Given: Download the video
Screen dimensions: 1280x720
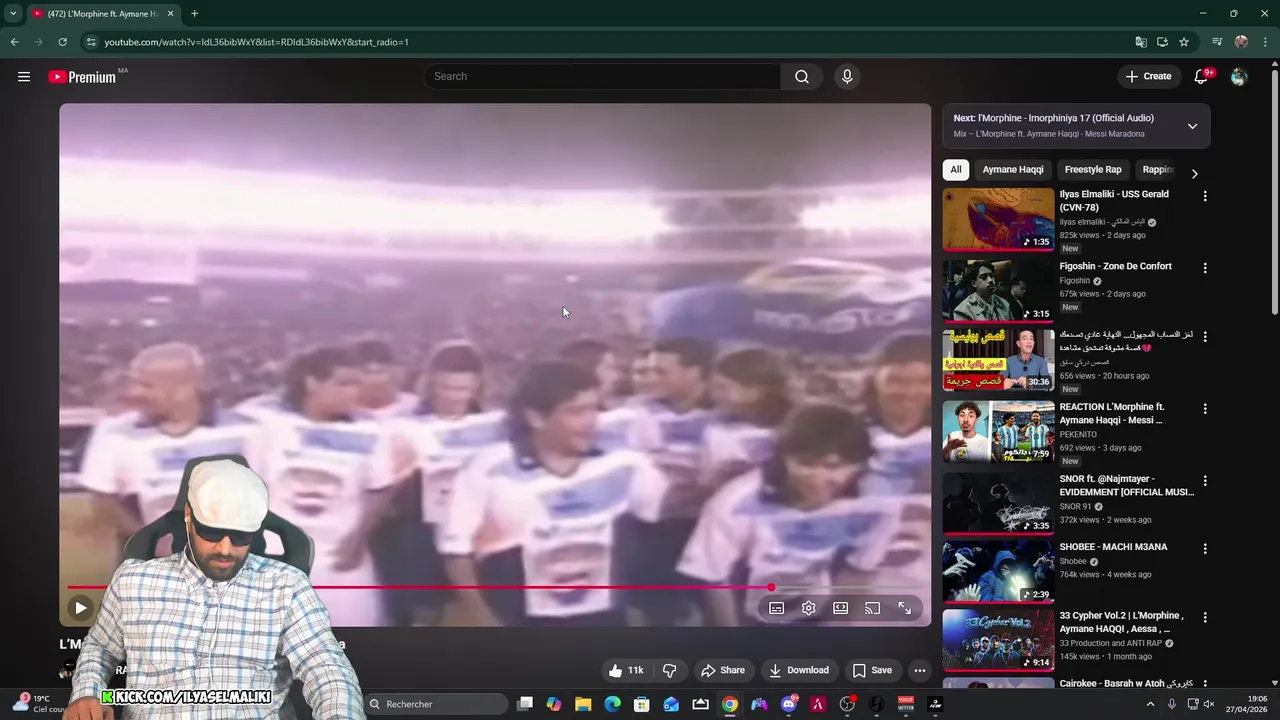Looking at the screenshot, I should pyautogui.click(x=798, y=670).
